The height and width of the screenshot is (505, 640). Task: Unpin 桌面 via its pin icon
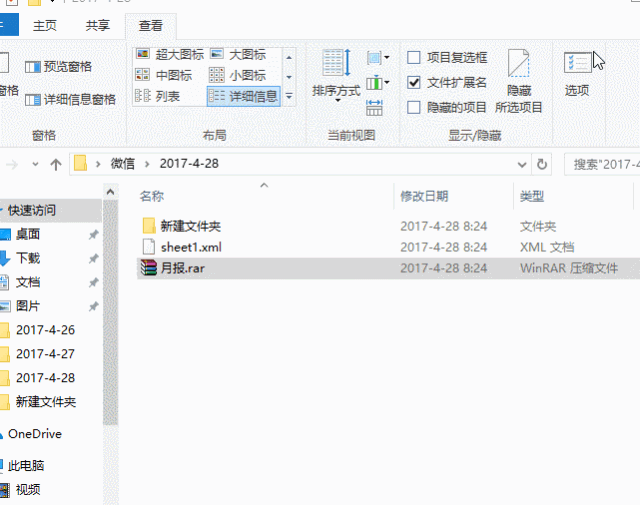(x=93, y=234)
